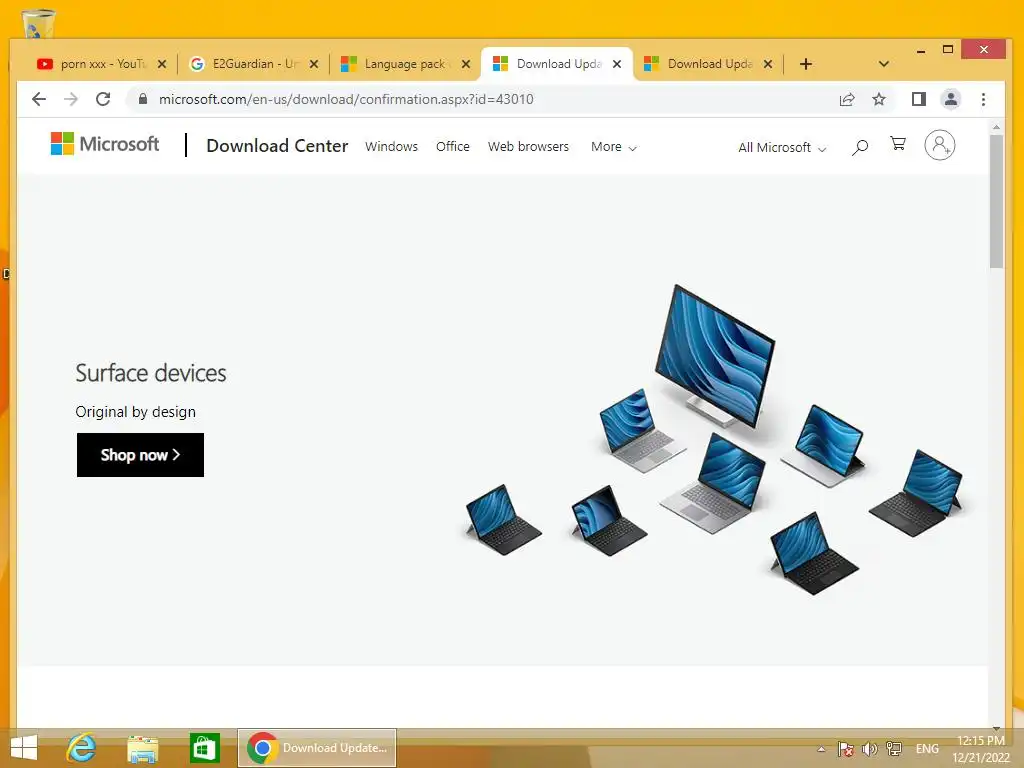Reload the current page
The width and height of the screenshot is (1024, 768).
pyautogui.click(x=103, y=99)
